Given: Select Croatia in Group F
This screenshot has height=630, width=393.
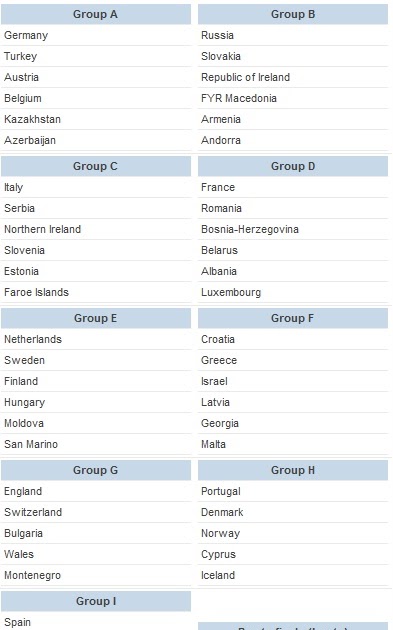Looking at the screenshot, I should point(218,339).
